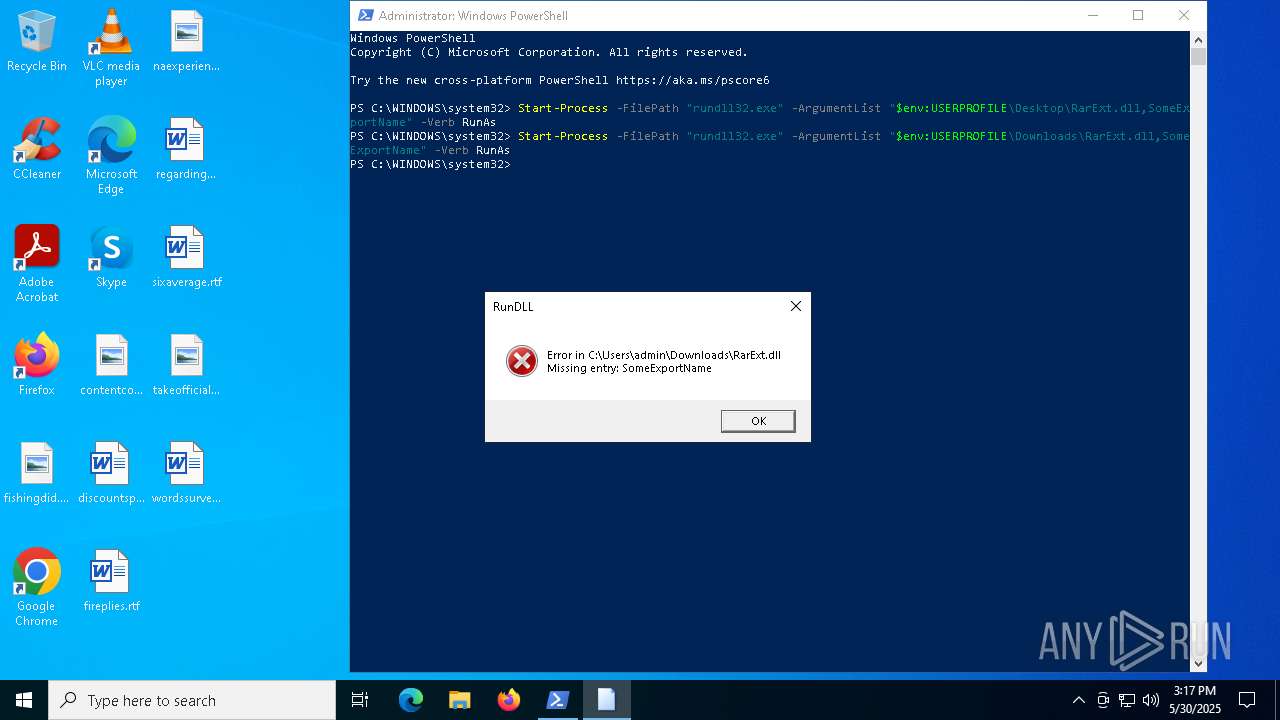The width and height of the screenshot is (1280, 720).
Task: Switch to the RunDLL taskbar button
Action: (607, 700)
